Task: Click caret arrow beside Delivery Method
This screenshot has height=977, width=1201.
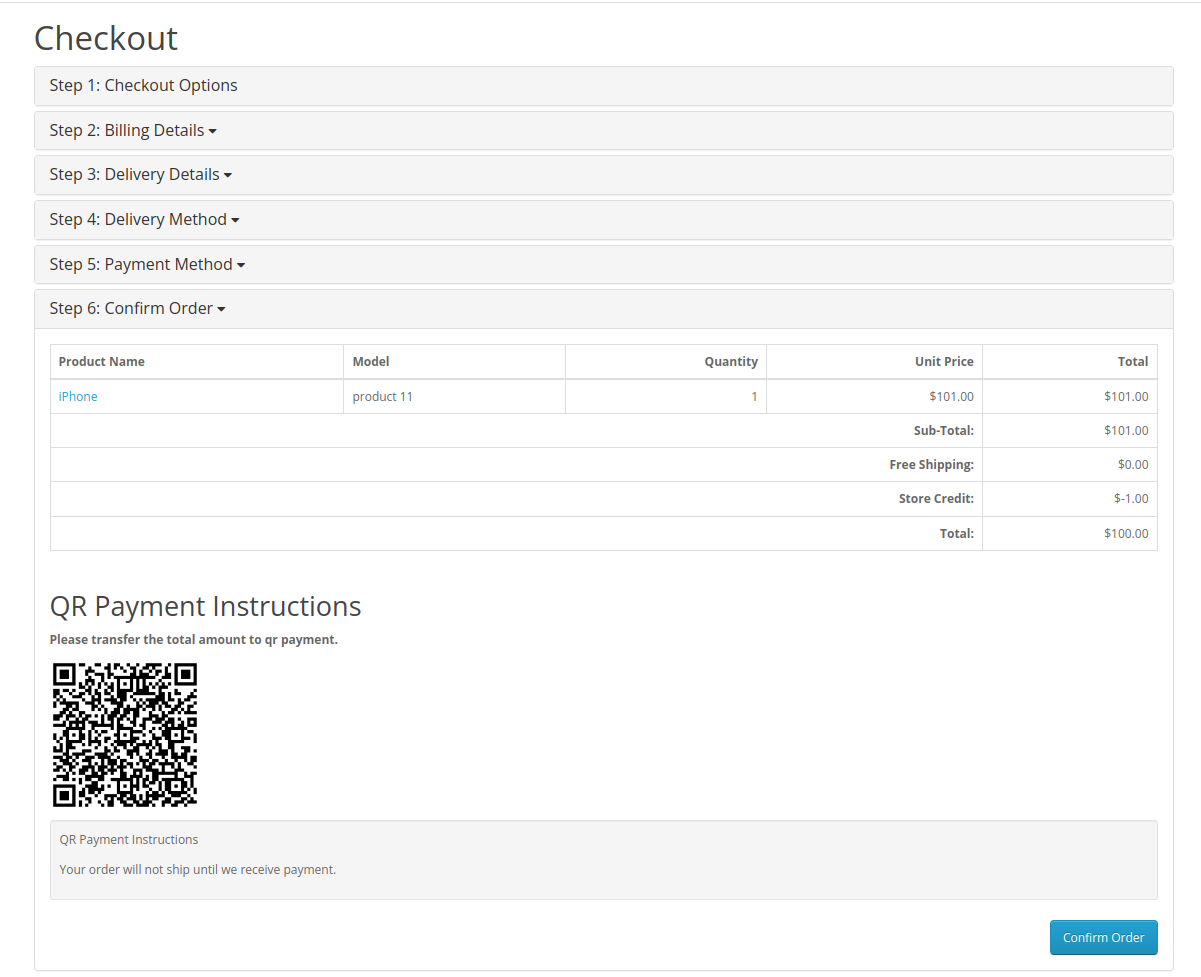Action: coord(235,221)
